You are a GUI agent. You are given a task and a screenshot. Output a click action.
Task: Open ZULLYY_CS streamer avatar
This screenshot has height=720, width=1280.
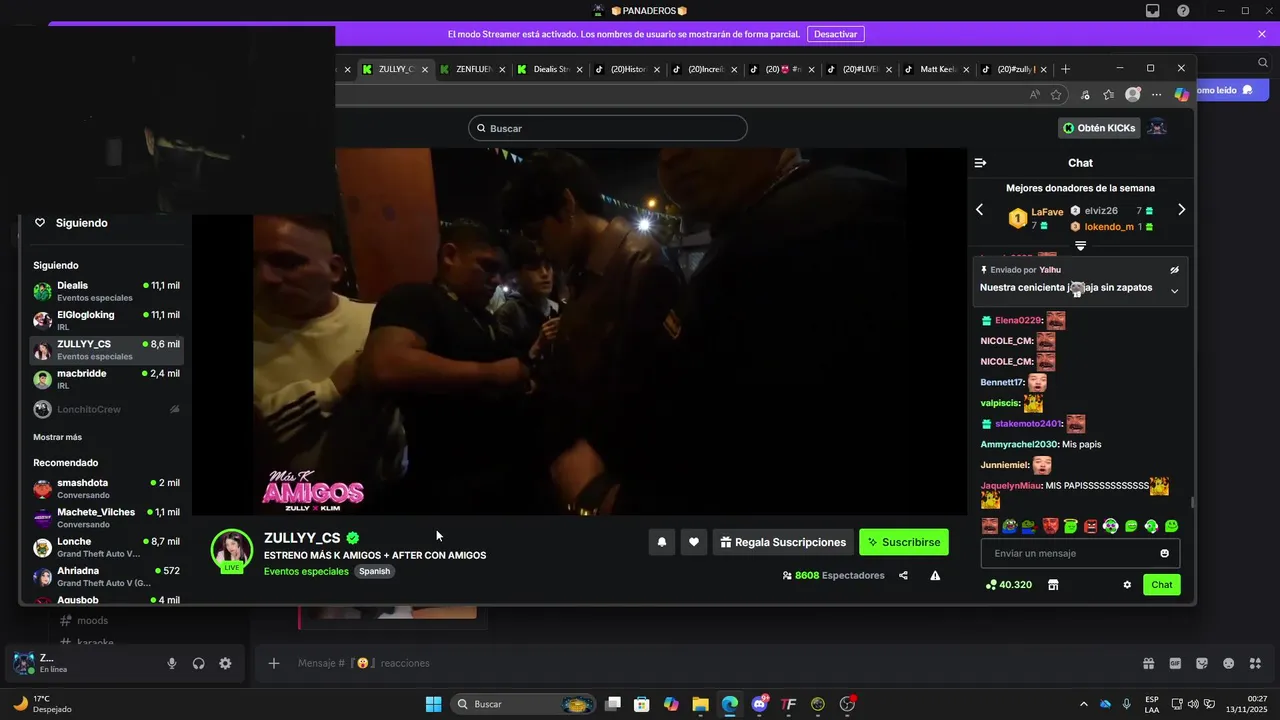point(232,549)
